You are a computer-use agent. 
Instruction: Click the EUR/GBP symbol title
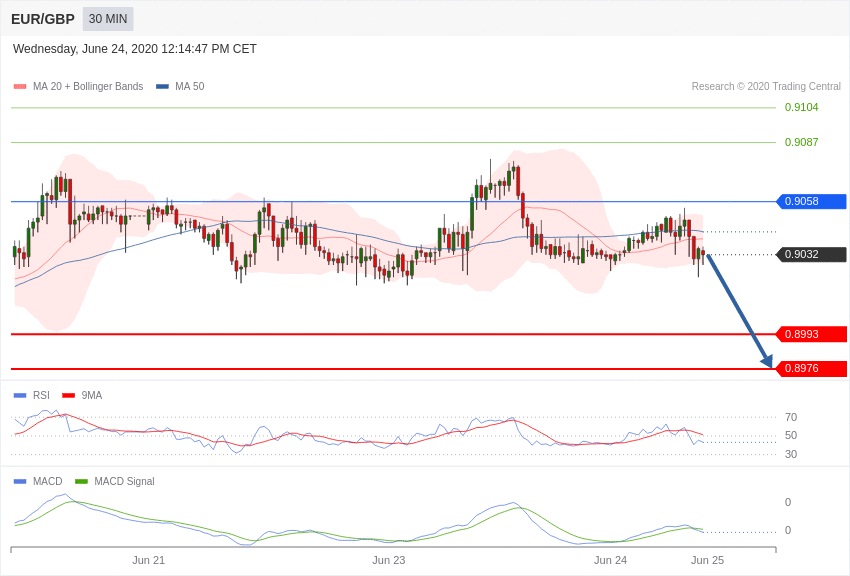click(x=43, y=19)
